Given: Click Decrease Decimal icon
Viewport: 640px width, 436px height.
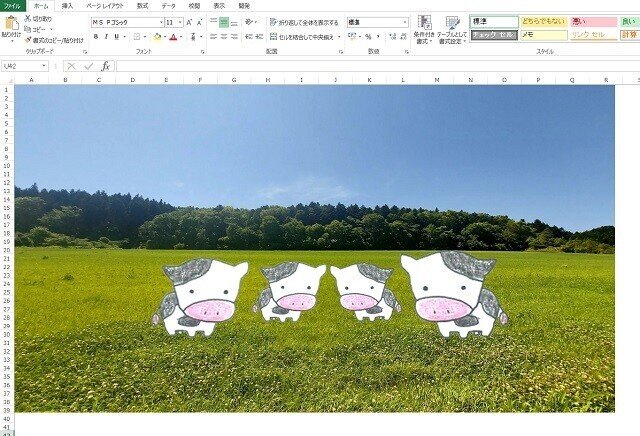Looking at the screenshot, I should pyautogui.click(x=403, y=37).
